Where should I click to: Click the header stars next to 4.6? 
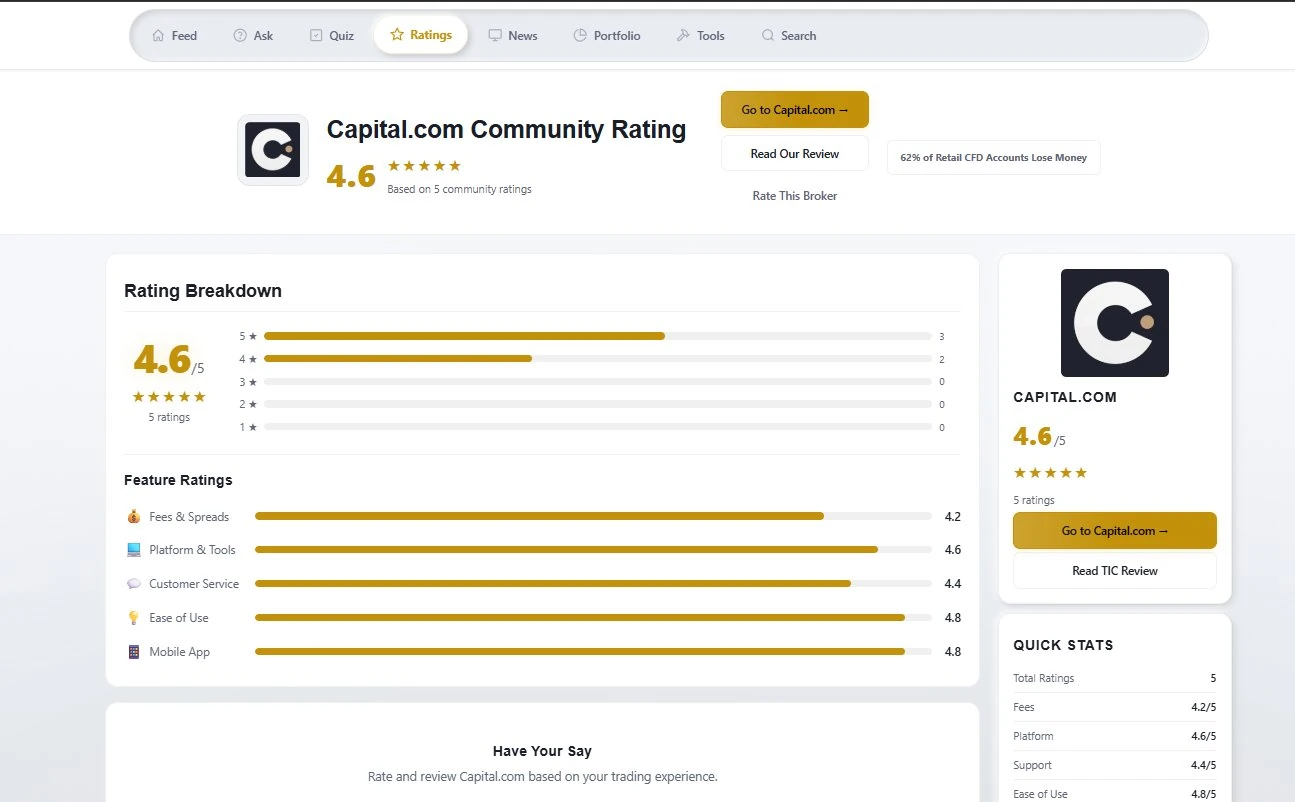pos(424,166)
